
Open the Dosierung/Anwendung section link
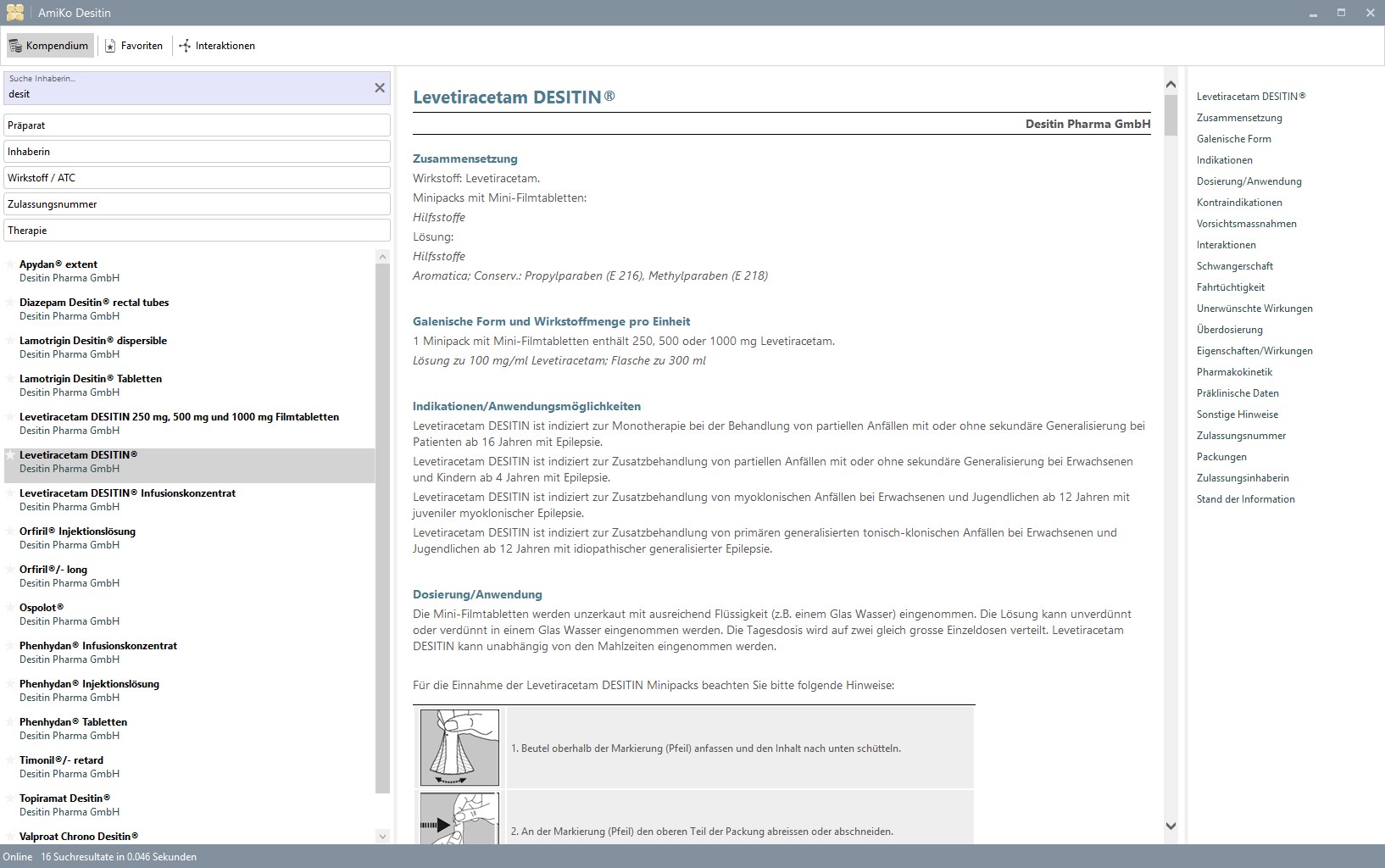(x=1249, y=181)
